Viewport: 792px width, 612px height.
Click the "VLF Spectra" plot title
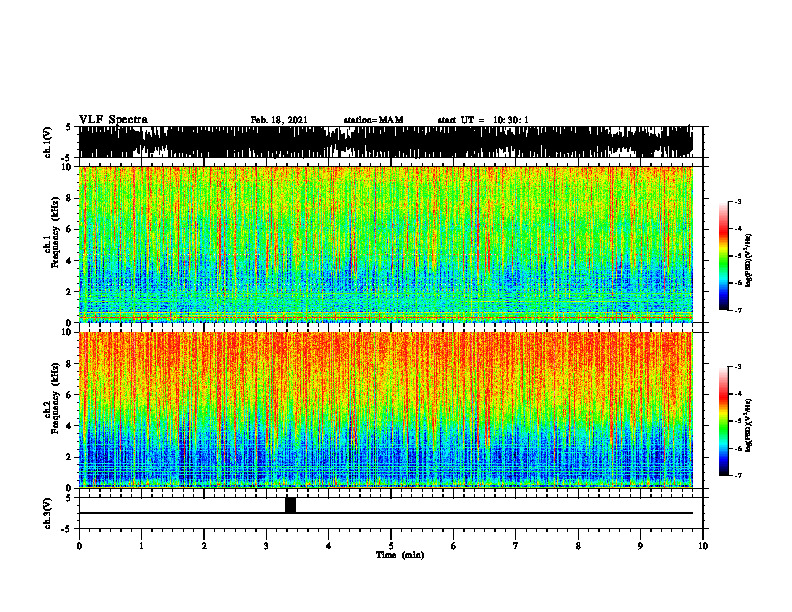tap(113, 120)
